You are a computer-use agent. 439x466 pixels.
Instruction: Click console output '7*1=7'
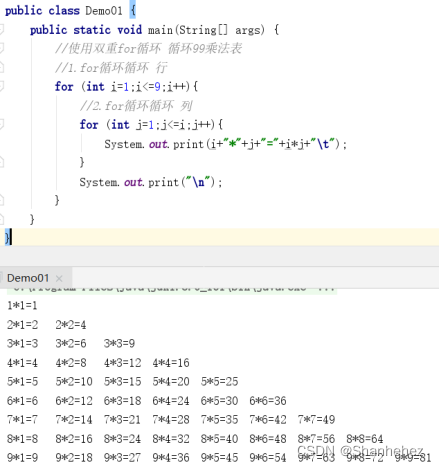[x=22, y=419]
